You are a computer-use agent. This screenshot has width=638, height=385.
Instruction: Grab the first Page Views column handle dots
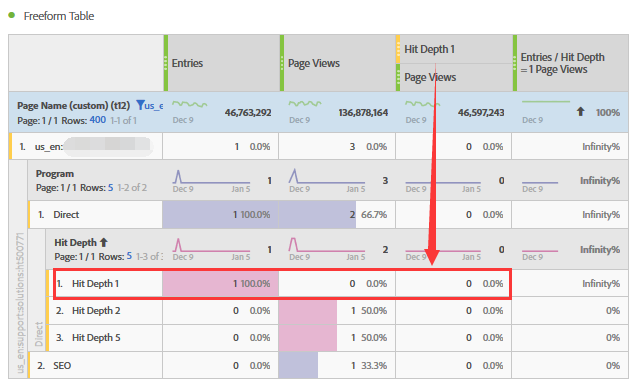pos(282,63)
